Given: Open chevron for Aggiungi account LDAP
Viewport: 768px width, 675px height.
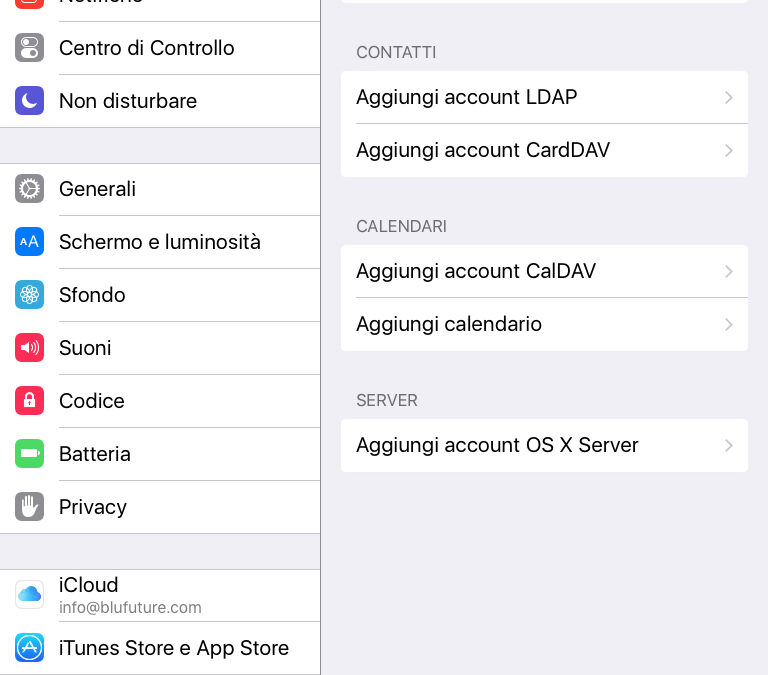Looking at the screenshot, I should [729, 97].
